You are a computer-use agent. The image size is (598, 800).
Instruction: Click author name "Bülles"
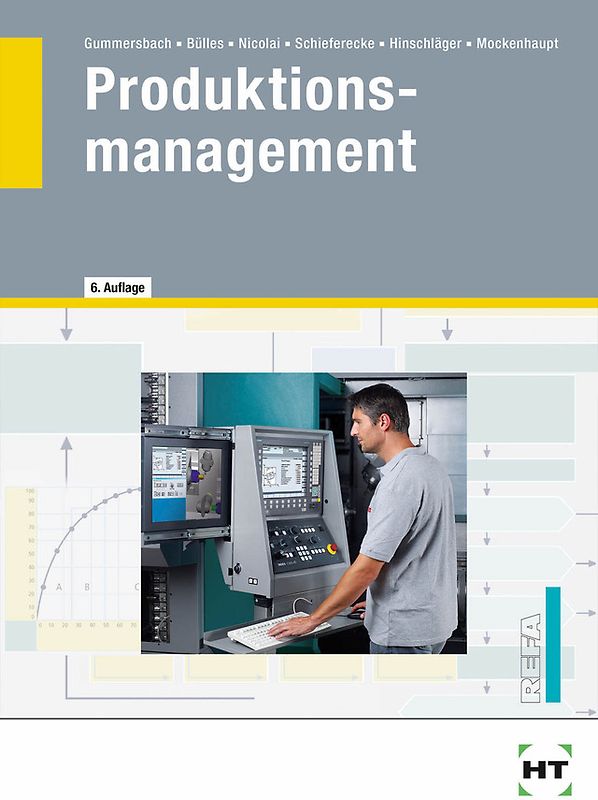[x=205, y=43]
